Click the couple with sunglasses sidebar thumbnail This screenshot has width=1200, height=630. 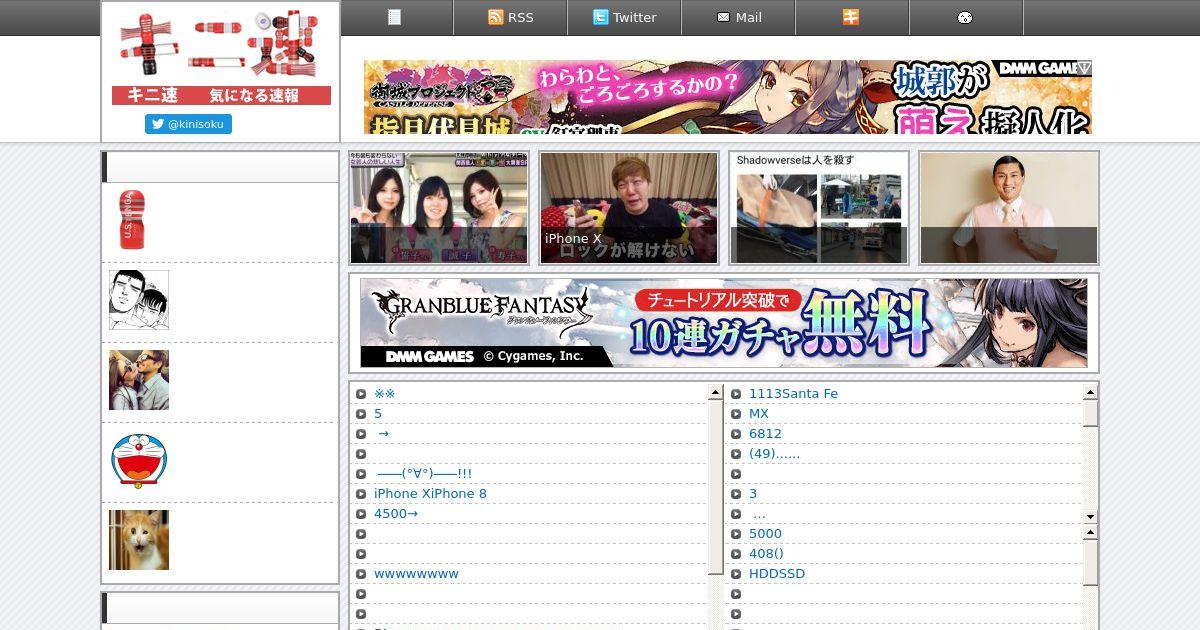tap(139, 380)
